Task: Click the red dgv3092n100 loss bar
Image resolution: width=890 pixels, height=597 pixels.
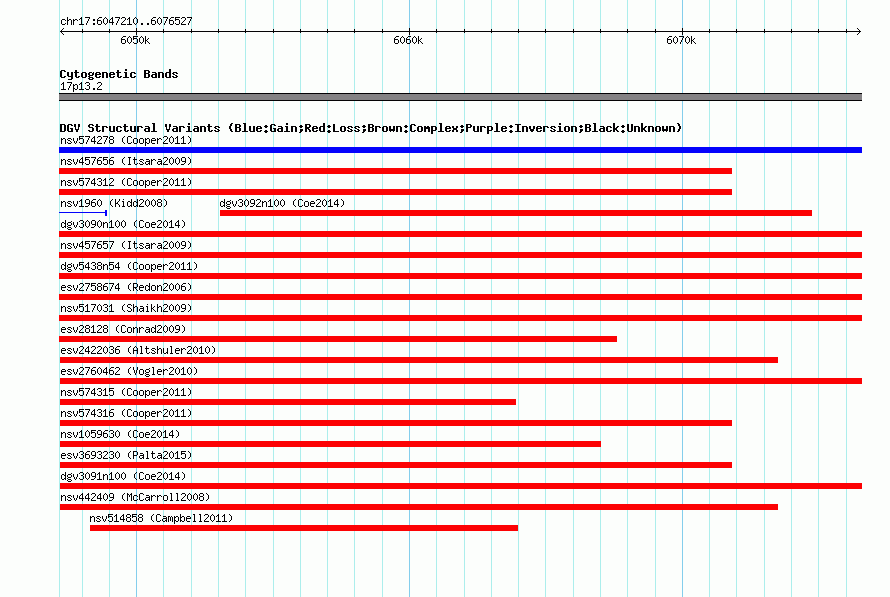Action: point(516,213)
